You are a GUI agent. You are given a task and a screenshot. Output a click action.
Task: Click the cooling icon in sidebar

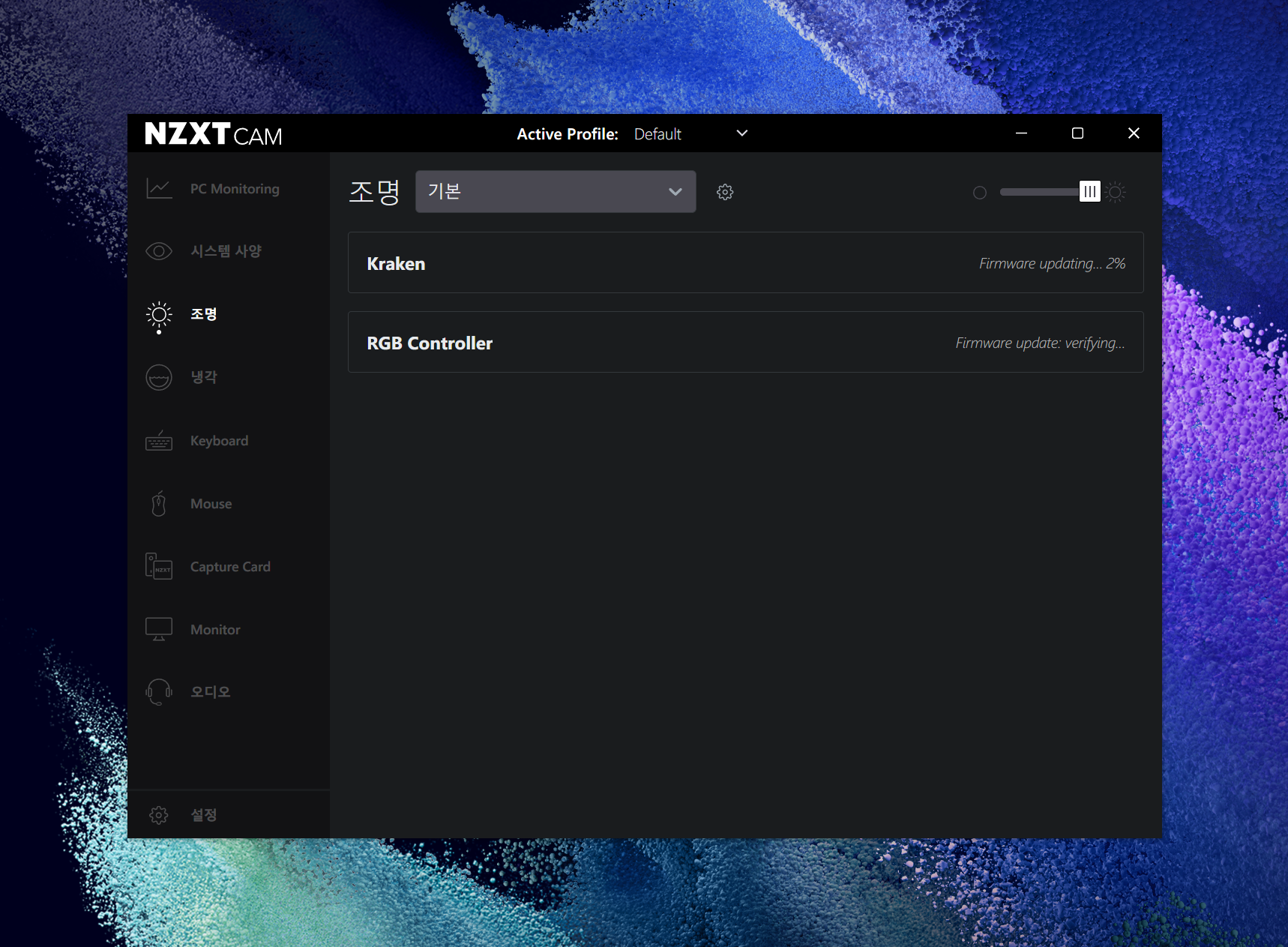click(159, 377)
